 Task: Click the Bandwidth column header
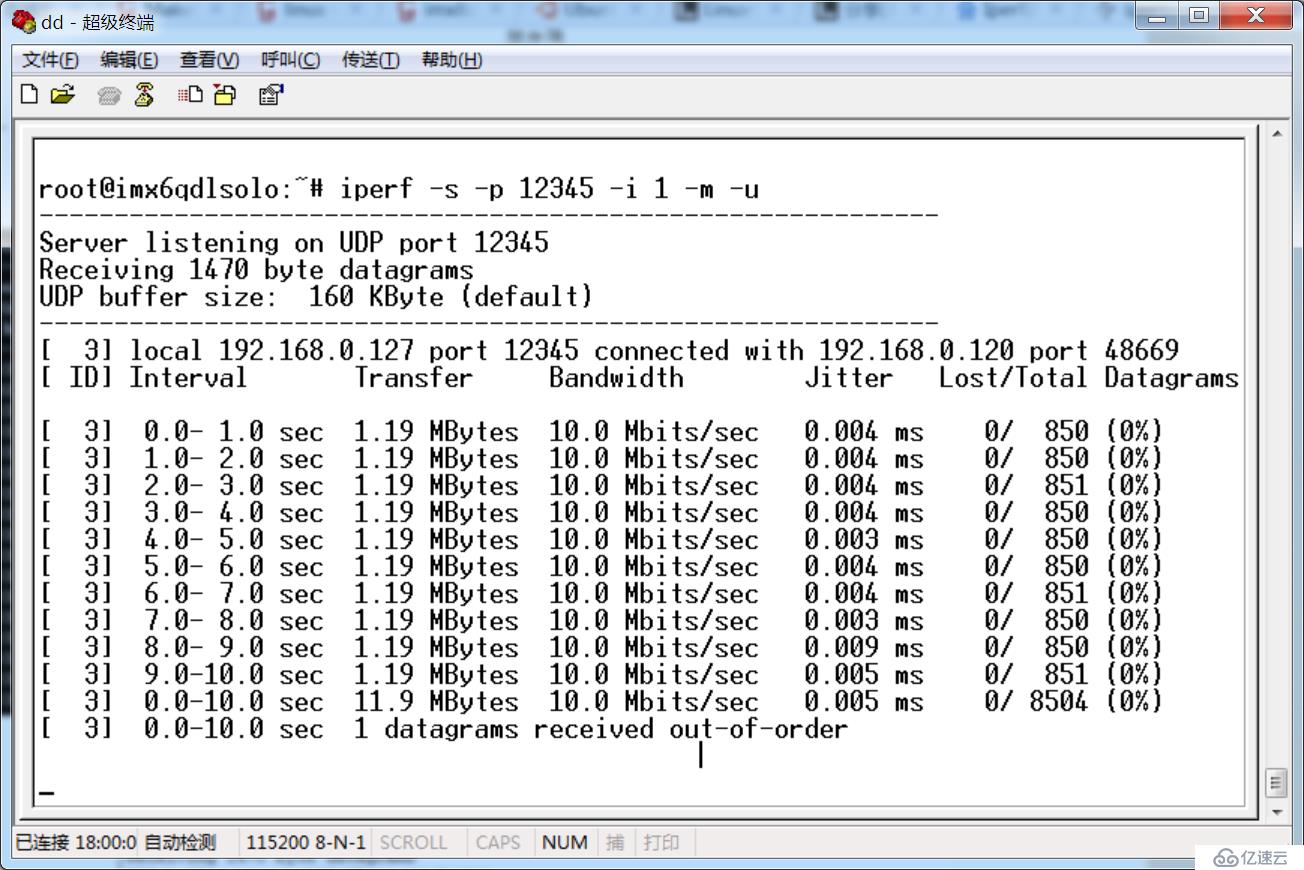coord(616,377)
